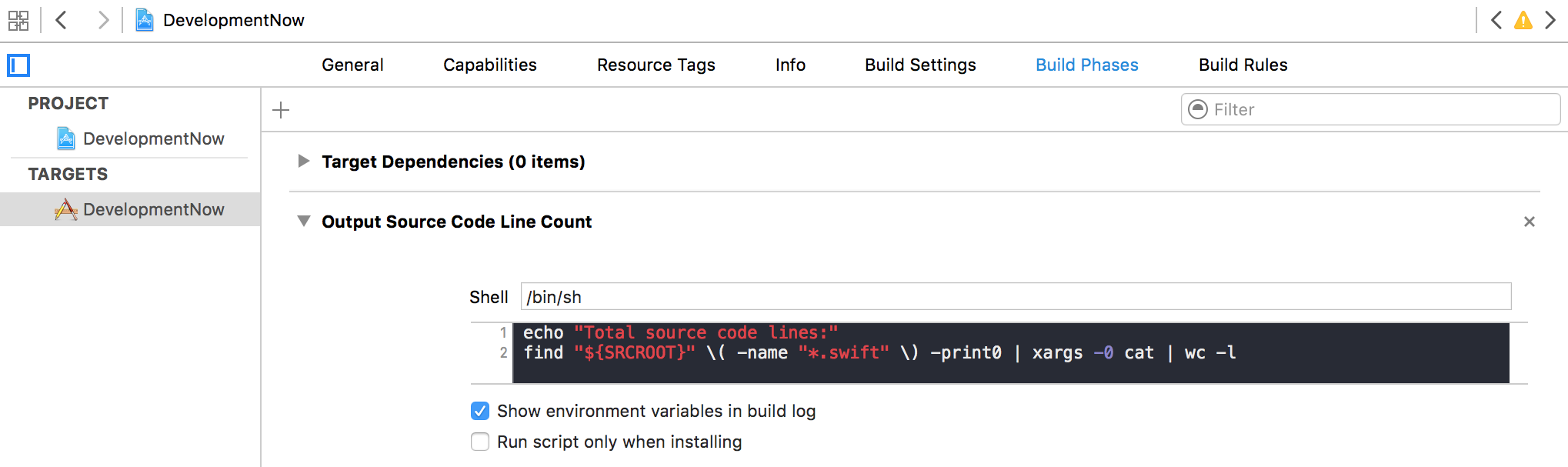
Task: Jump to next issue arrow
Action: click(x=1550, y=20)
